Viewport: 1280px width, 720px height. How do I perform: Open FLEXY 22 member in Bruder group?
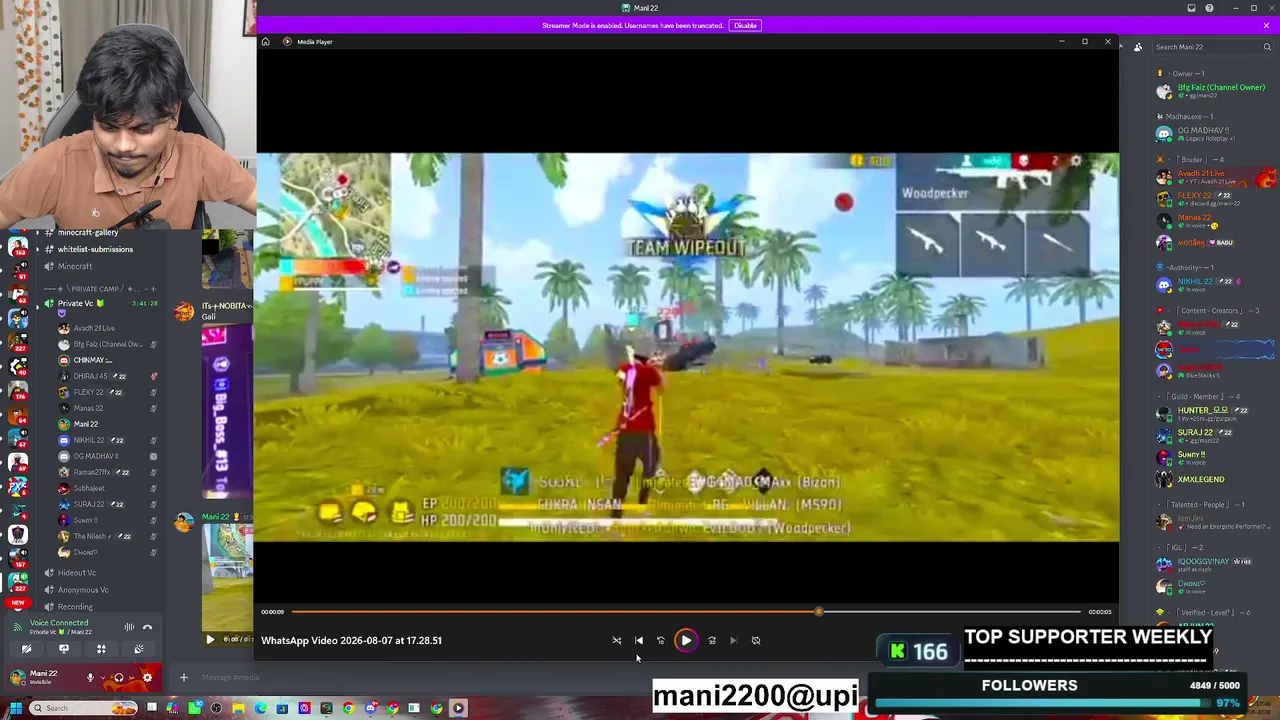tap(1212, 199)
